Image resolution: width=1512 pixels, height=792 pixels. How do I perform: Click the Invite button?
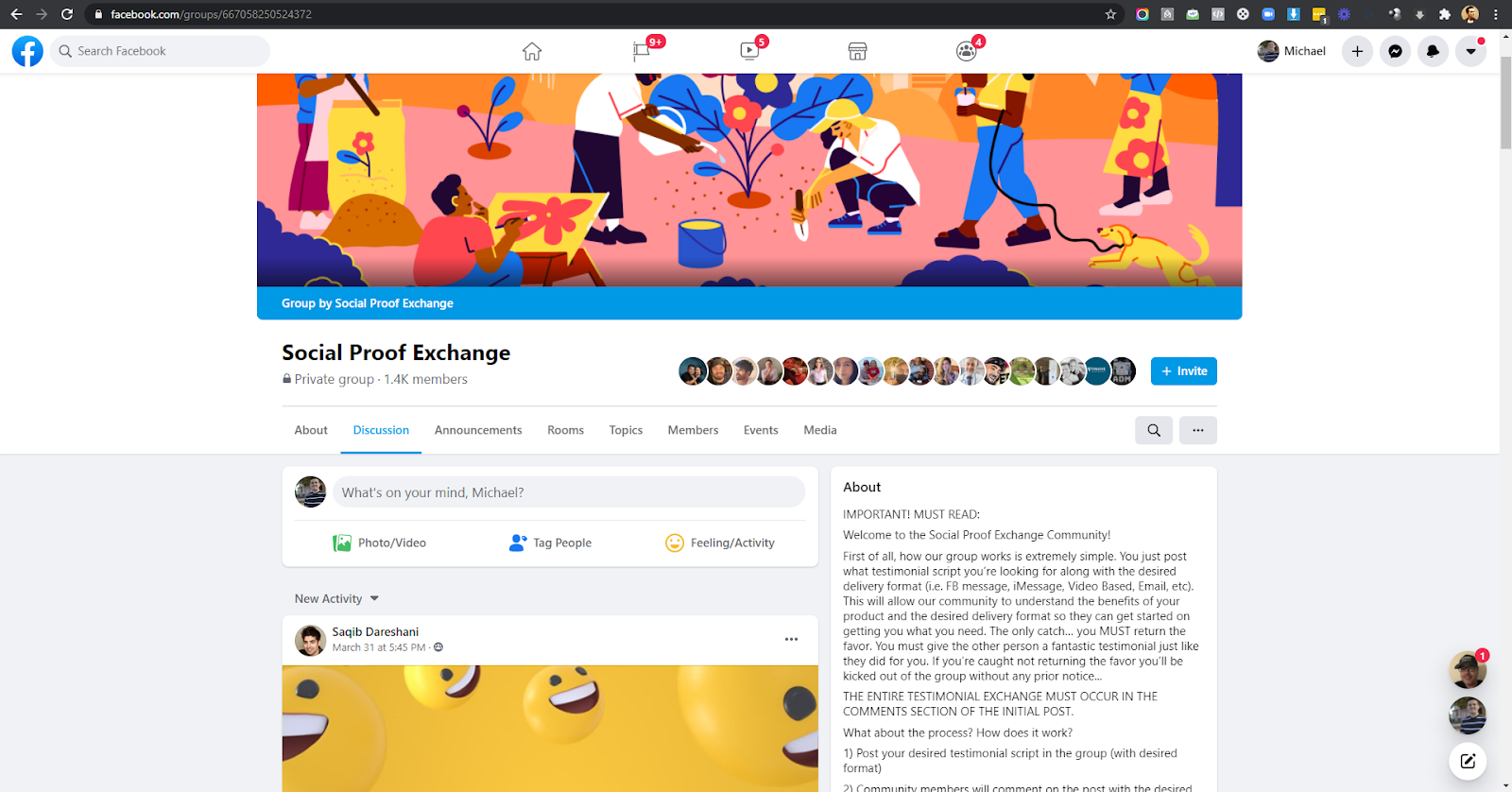click(x=1184, y=371)
